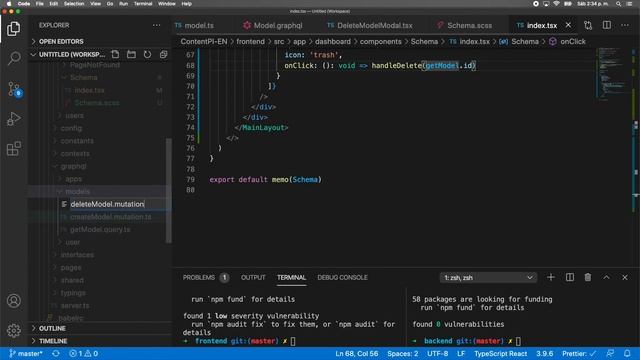
Task: Open the Debug Console tab
Action: [x=342, y=278]
